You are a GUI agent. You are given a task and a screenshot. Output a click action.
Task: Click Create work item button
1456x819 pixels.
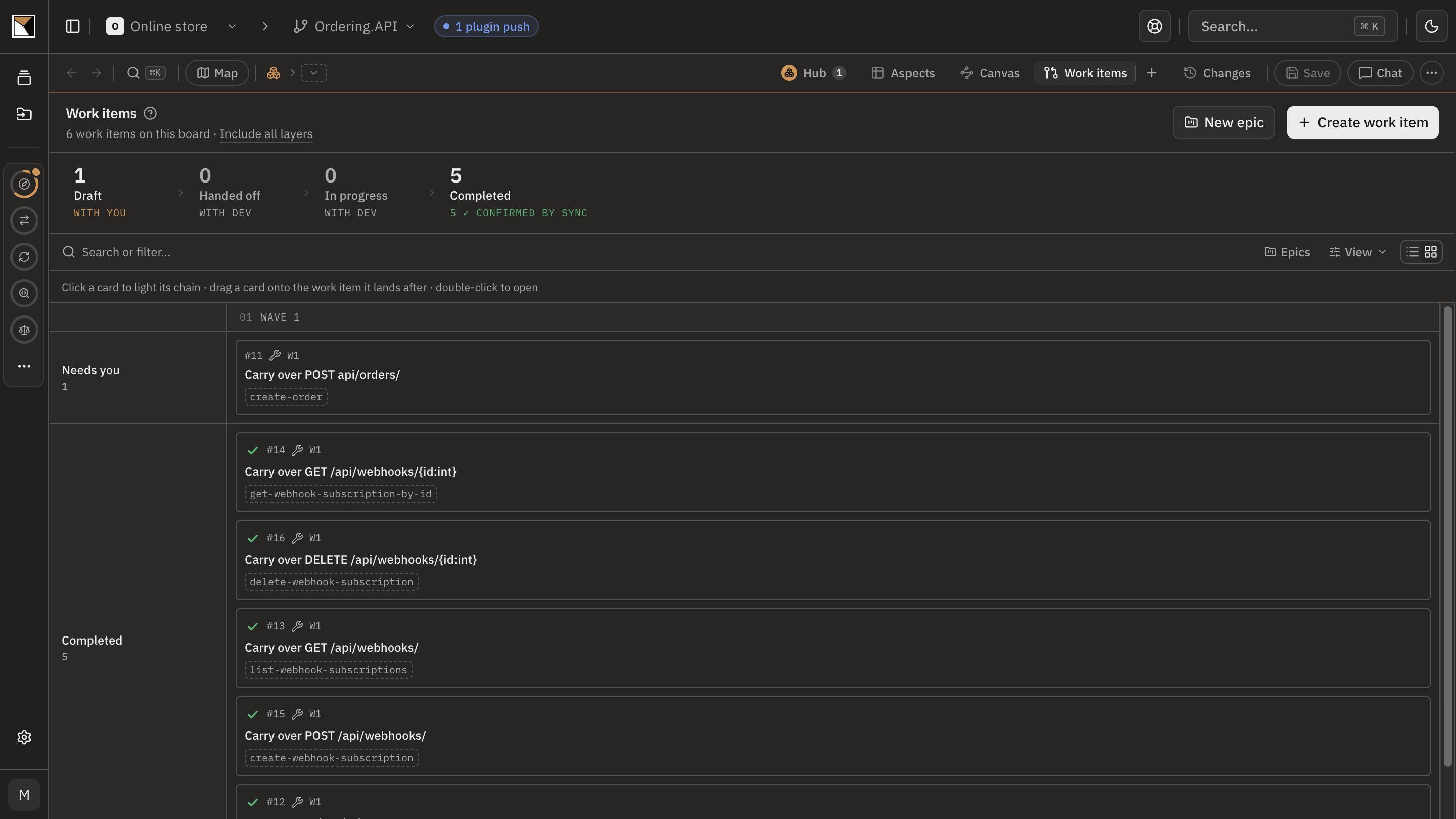1363,123
